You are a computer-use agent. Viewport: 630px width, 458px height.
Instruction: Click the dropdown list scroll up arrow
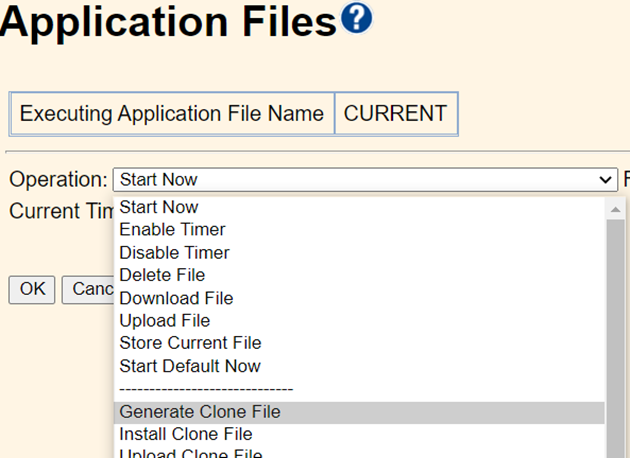617,209
